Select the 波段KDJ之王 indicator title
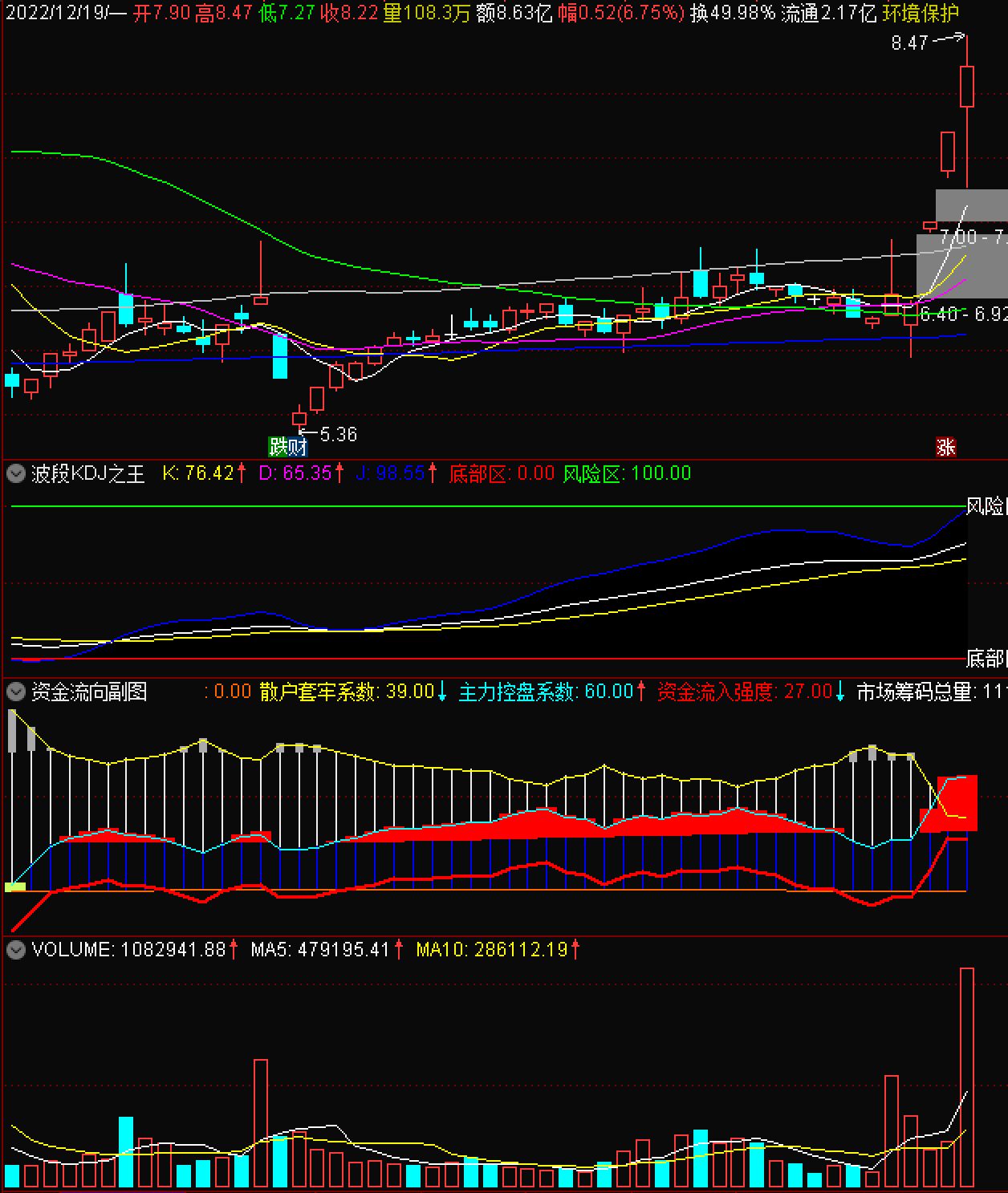 point(88,473)
